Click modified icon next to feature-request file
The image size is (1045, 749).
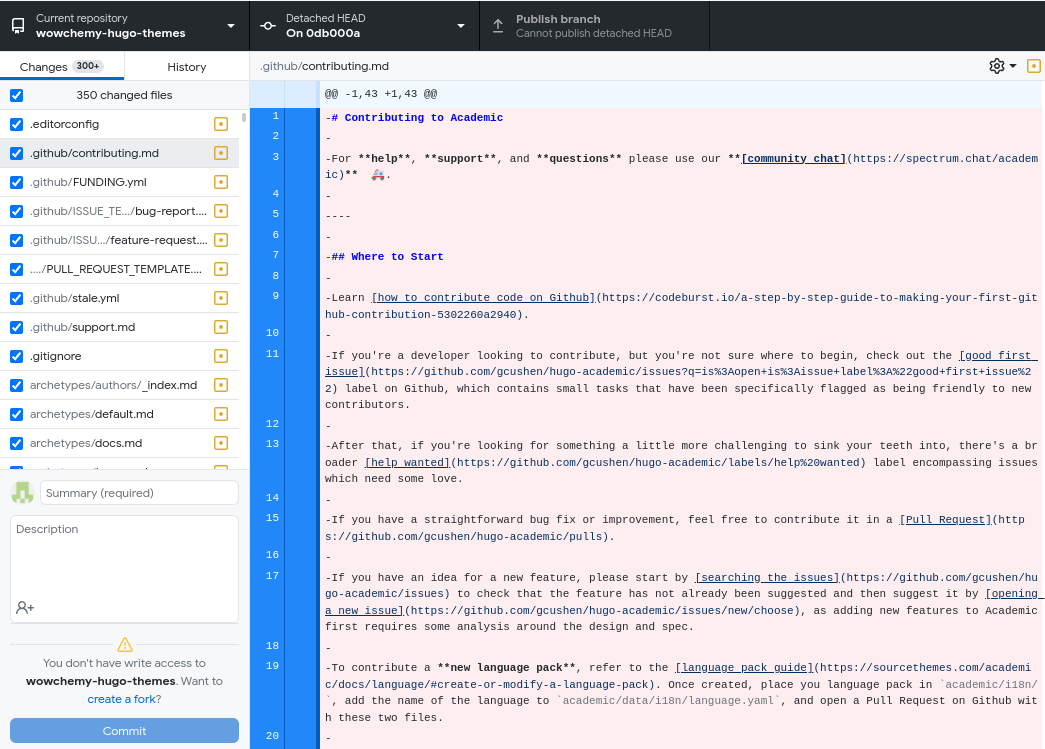click(221, 240)
